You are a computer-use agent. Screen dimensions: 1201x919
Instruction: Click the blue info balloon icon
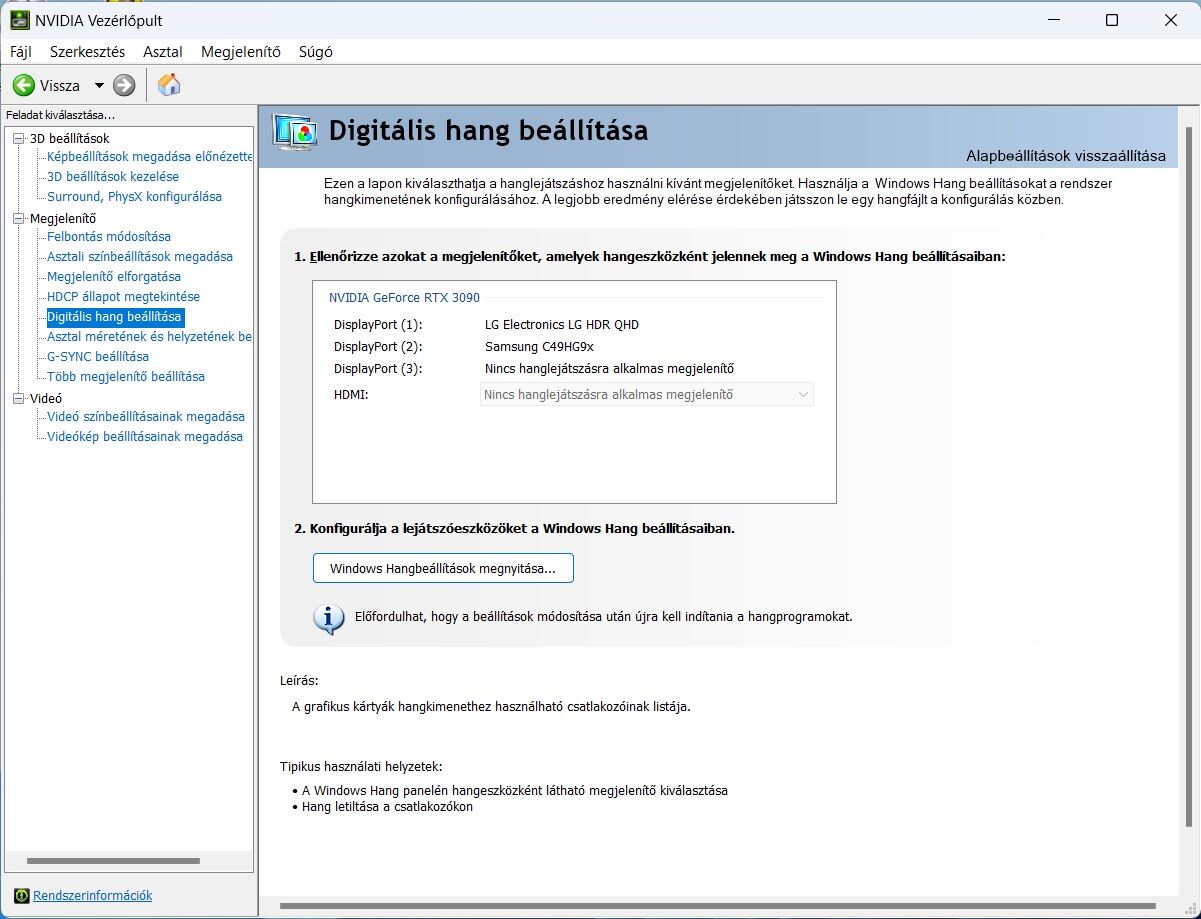click(x=329, y=618)
